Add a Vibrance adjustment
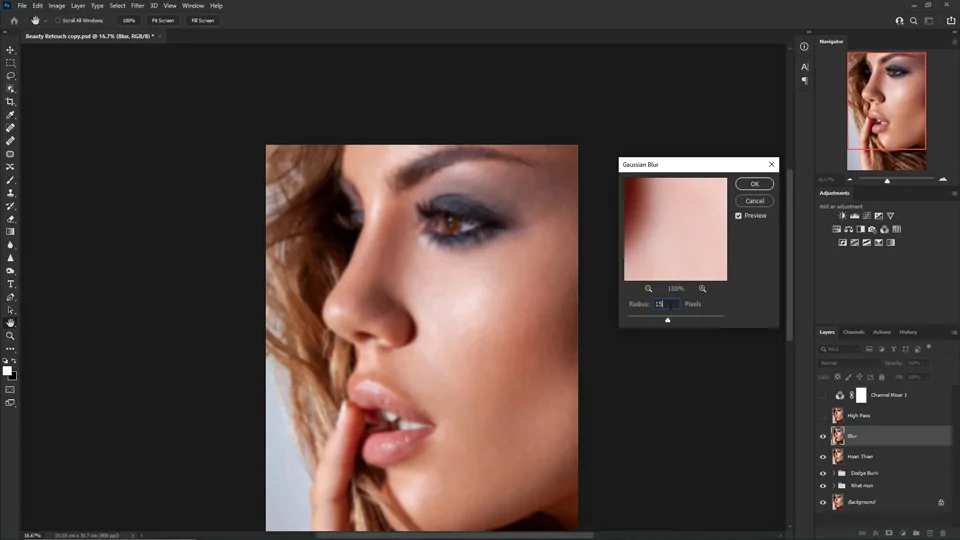The image size is (960, 540). [891, 216]
